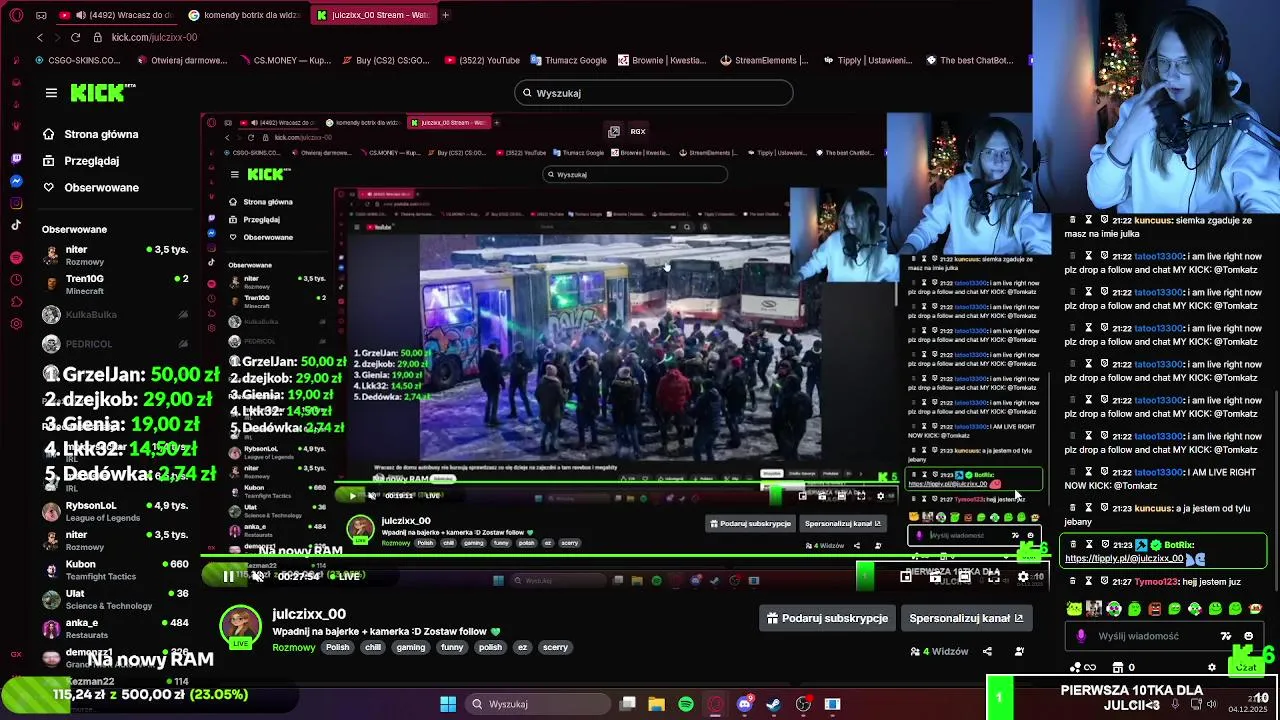Open TikTok in the Opera GX sidebar
Viewport: 1280px width, 720px height.
pos(16,225)
